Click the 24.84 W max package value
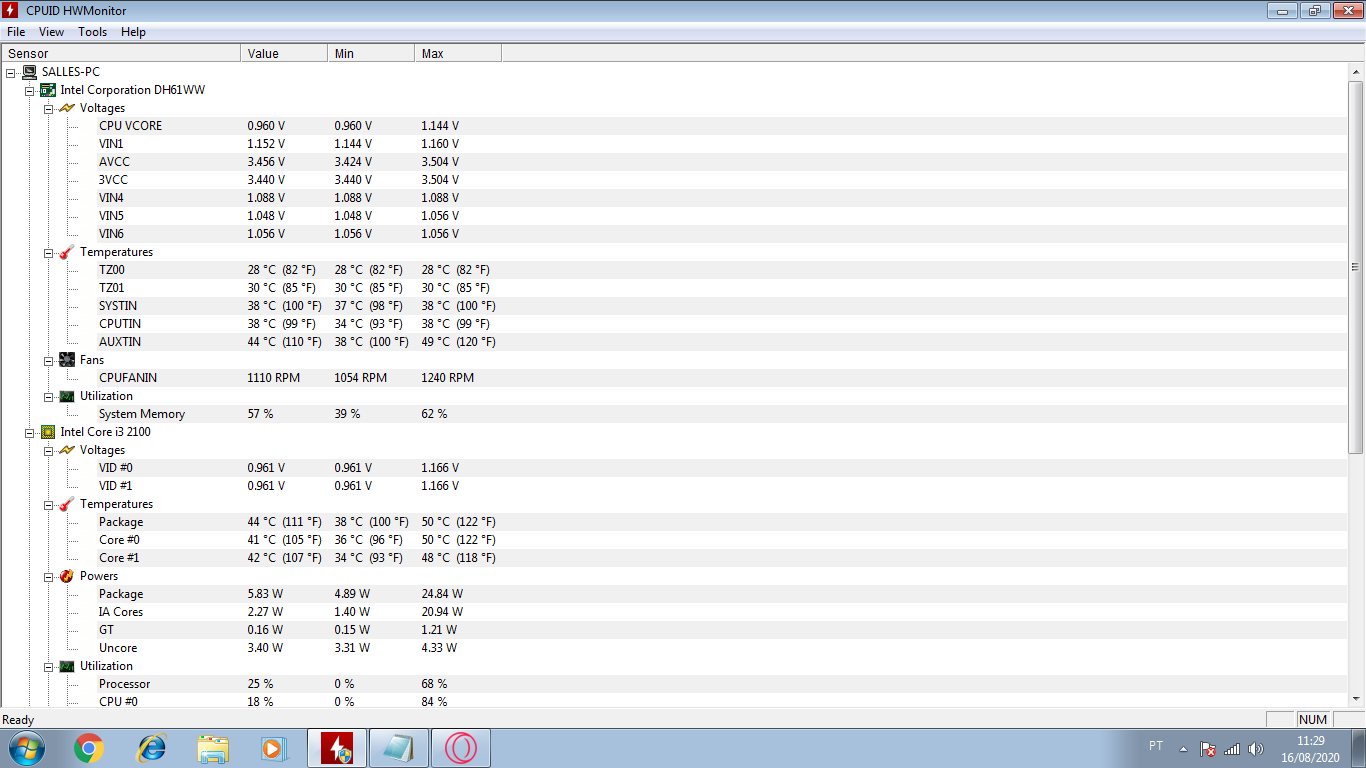 click(442, 594)
